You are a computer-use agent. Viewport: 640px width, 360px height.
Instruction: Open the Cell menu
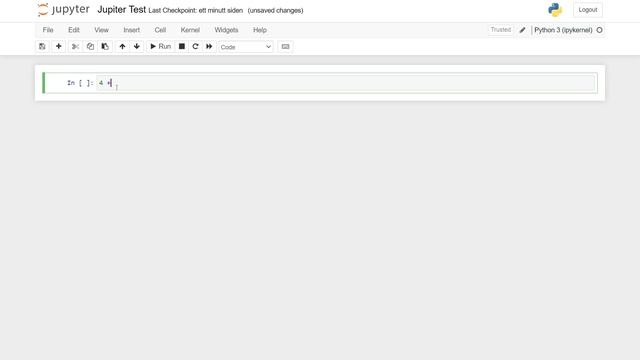pyautogui.click(x=160, y=30)
